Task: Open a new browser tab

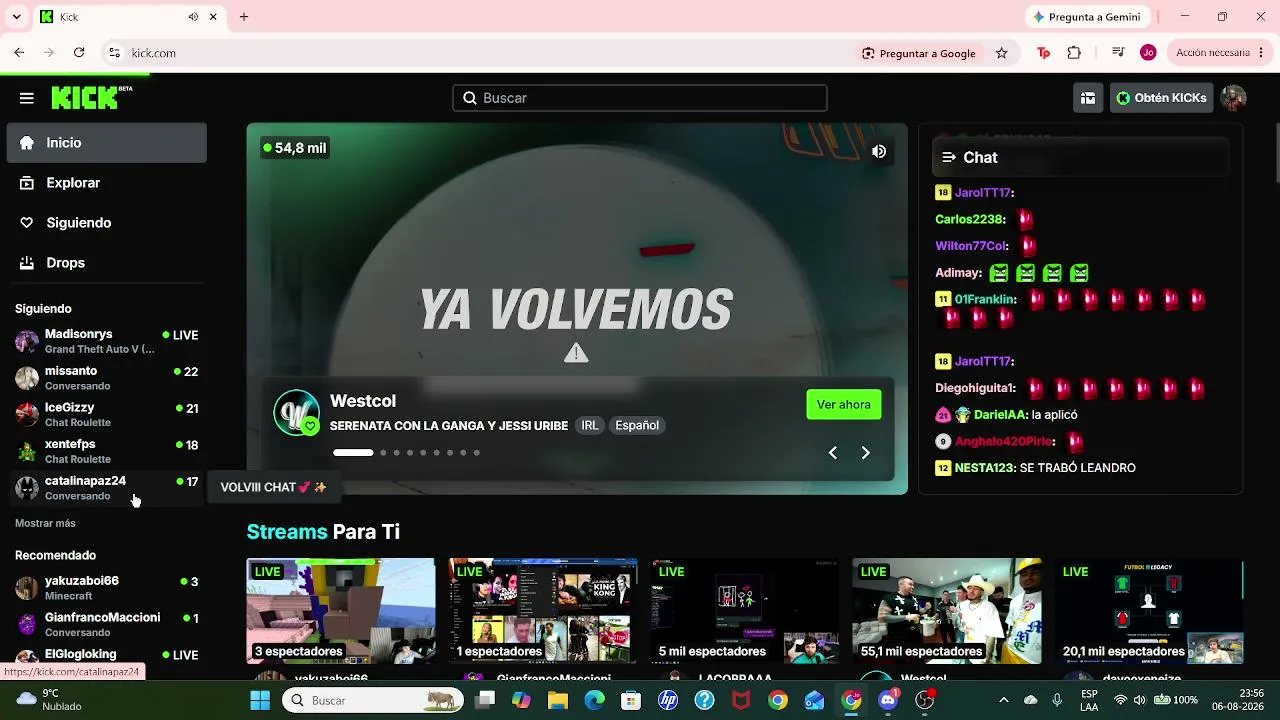Action: 244,17
